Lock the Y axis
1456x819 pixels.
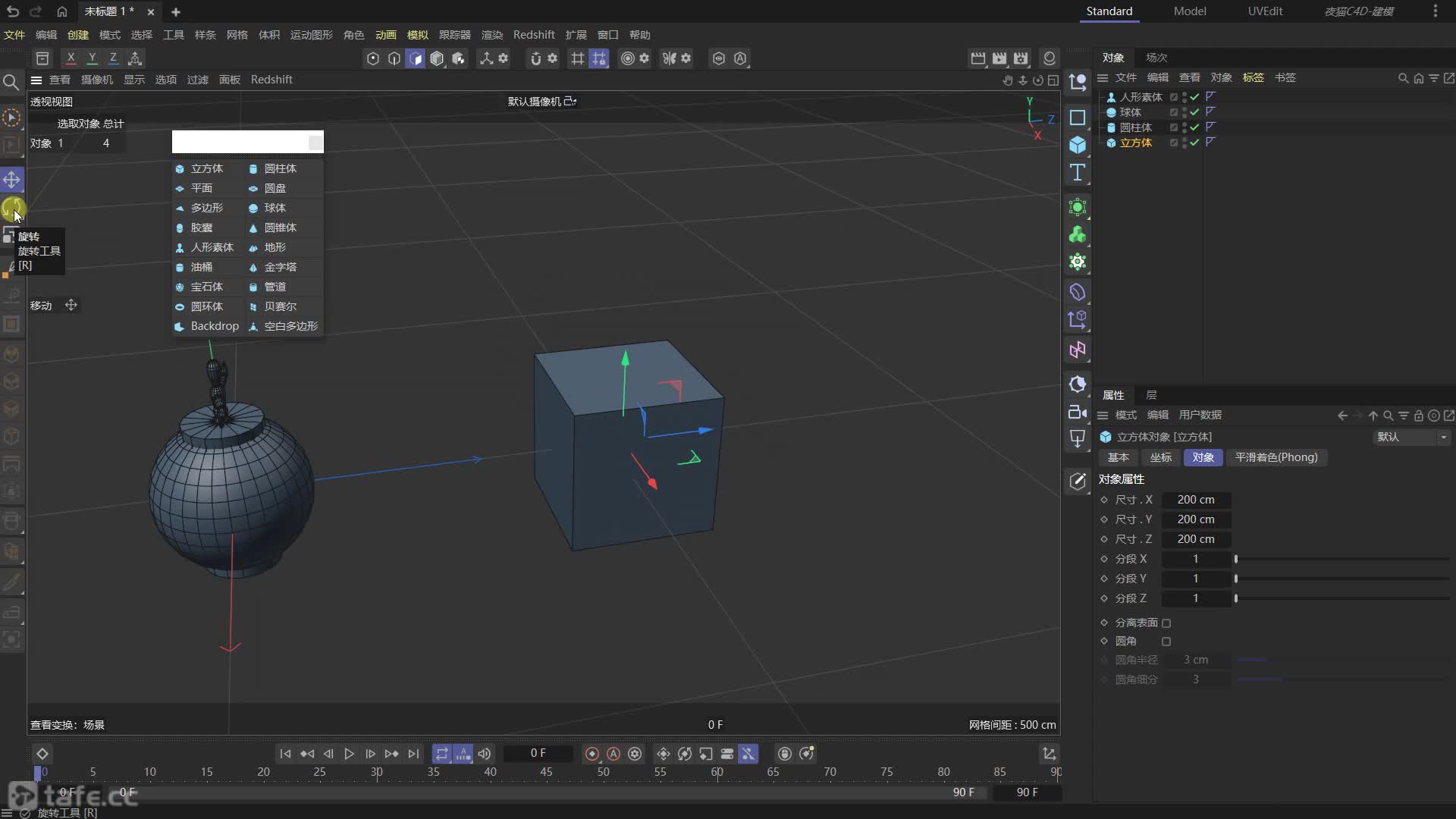(92, 58)
